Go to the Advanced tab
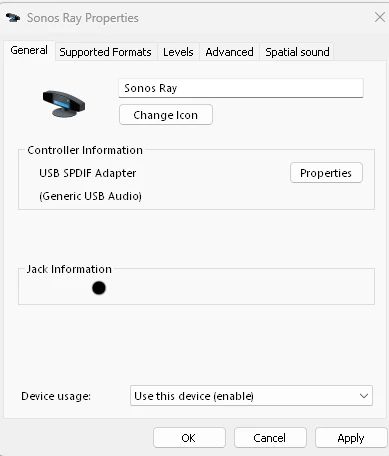 [x=229, y=52]
